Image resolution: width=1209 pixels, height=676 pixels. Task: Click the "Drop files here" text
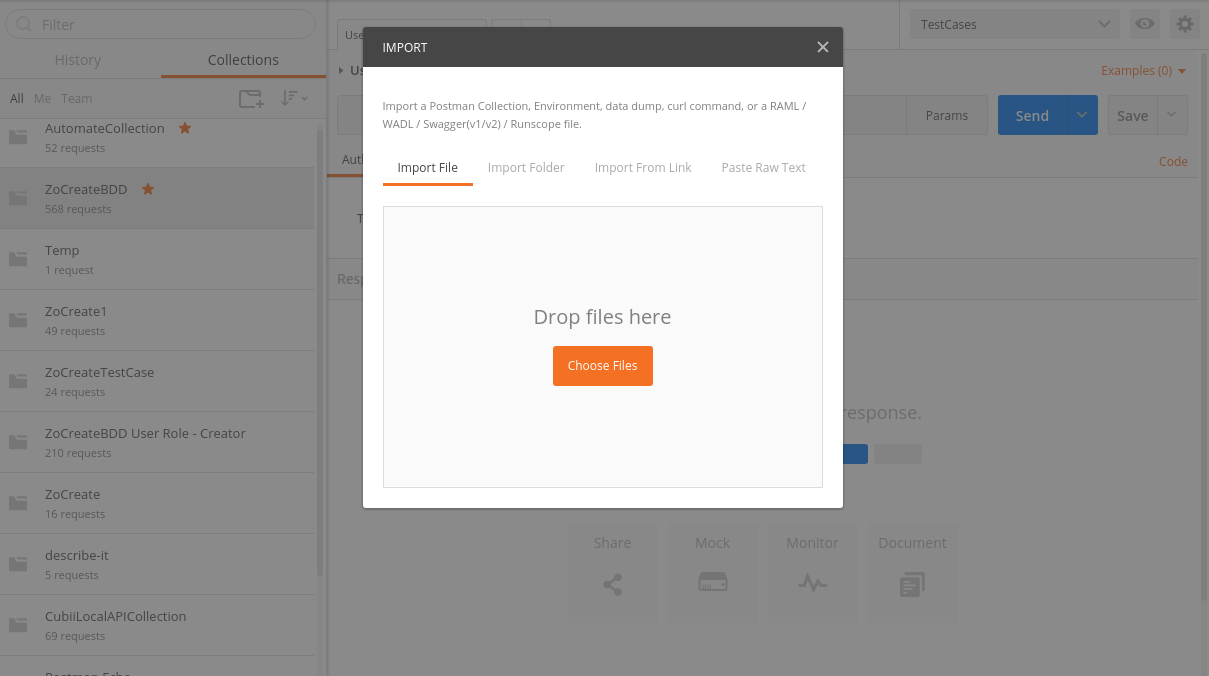[602, 317]
